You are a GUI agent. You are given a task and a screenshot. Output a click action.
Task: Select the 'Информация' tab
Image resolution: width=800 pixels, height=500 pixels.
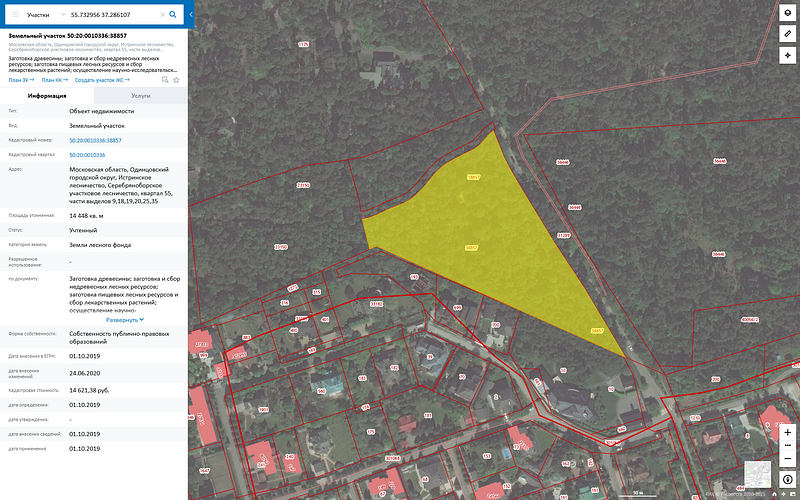click(47, 95)
